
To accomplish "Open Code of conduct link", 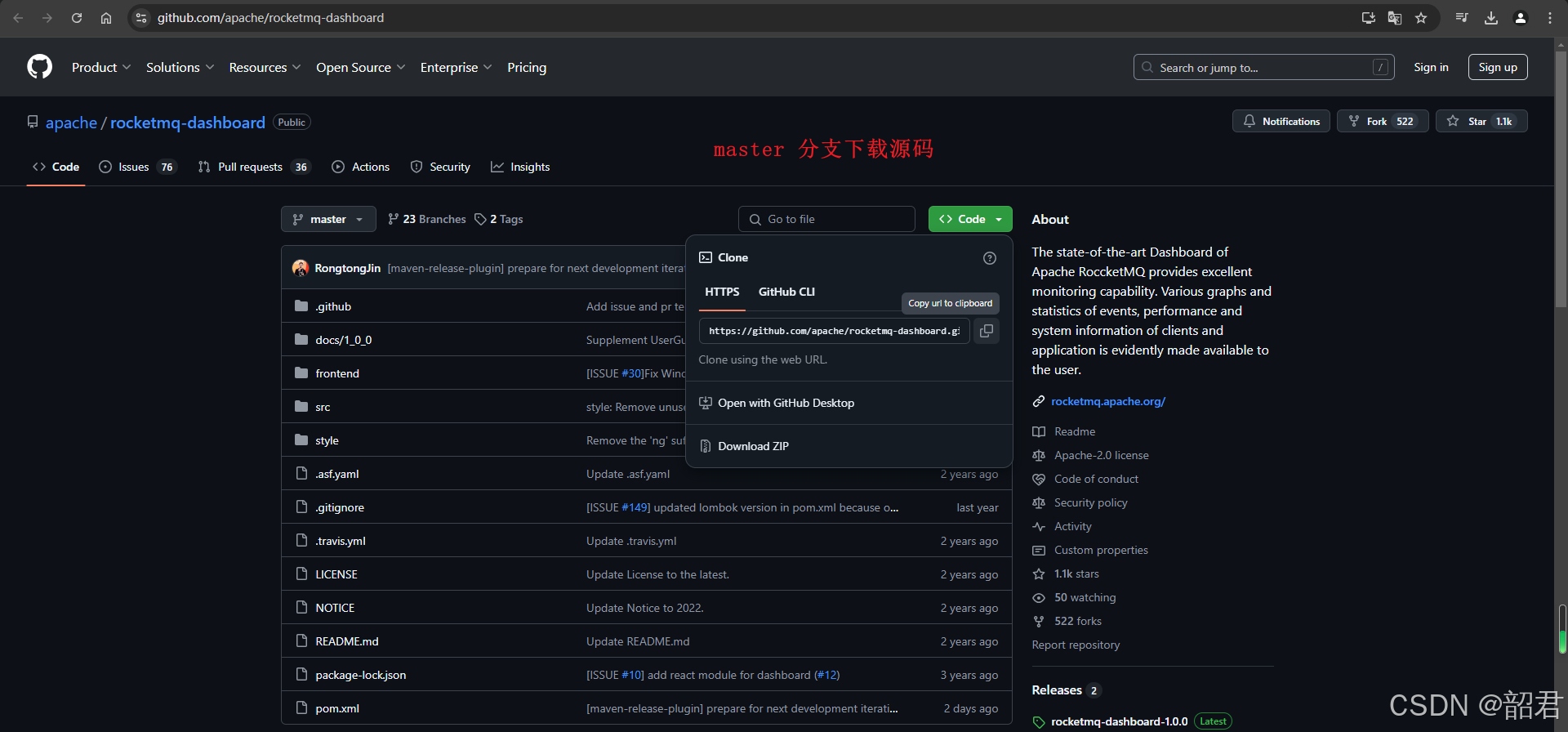I will pyautogui.click(x=1095, y=479).
